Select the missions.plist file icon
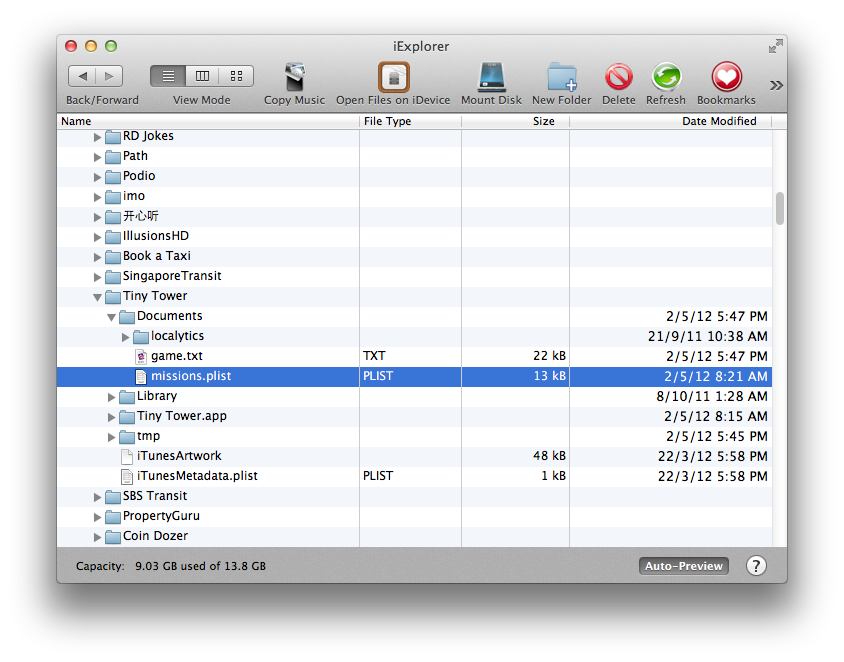This screenshot has width=844, height=662. 141,376
